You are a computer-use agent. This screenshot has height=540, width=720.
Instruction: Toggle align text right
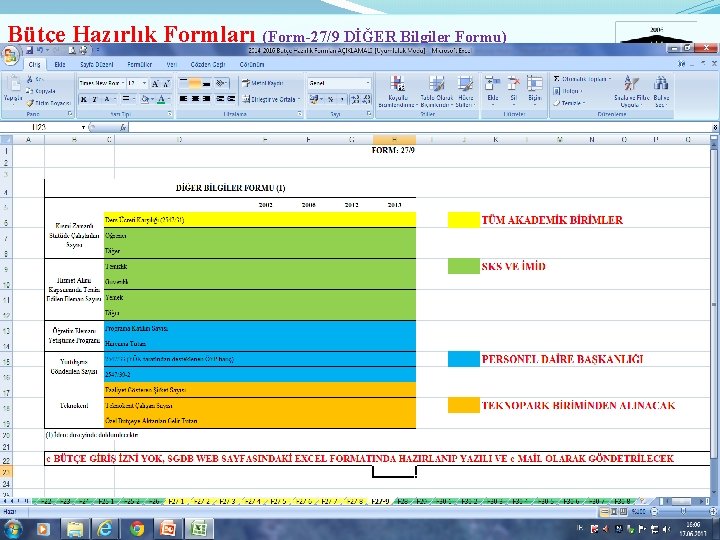[x=206, y=99]
